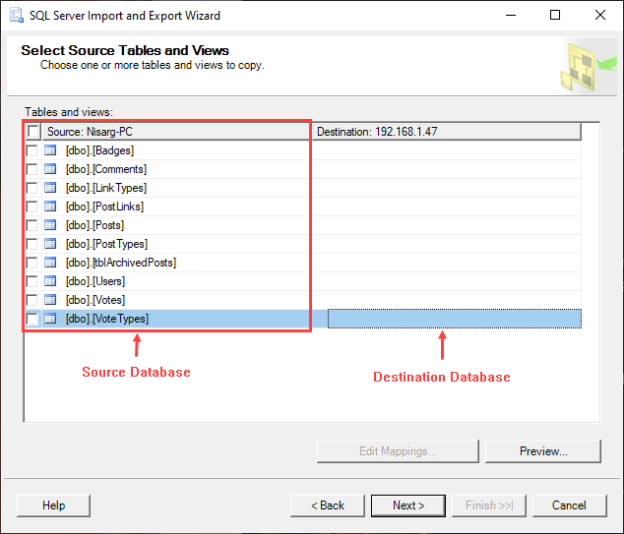Open destination cell for [dbo].[VoteTypes] row
The image size is (624, 534).
pos(454,319)
